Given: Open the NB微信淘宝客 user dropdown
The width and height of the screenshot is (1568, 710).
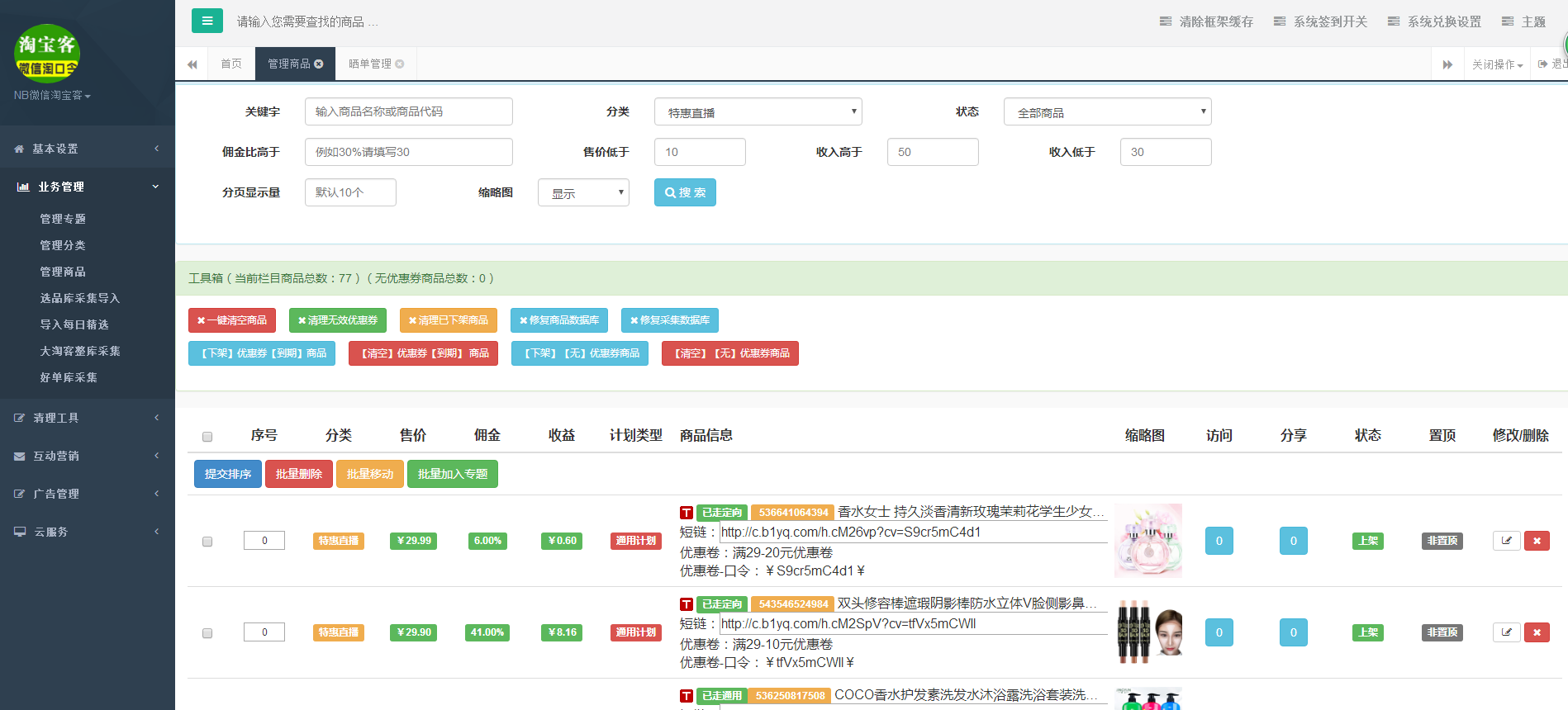Looking at the screenshot, I should coord(52,95).
